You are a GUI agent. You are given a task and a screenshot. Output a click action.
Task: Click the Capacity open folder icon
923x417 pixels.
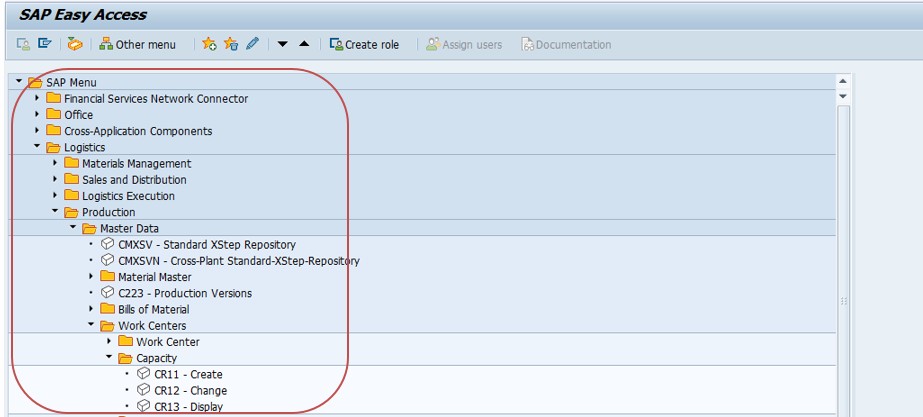[125, 358]
